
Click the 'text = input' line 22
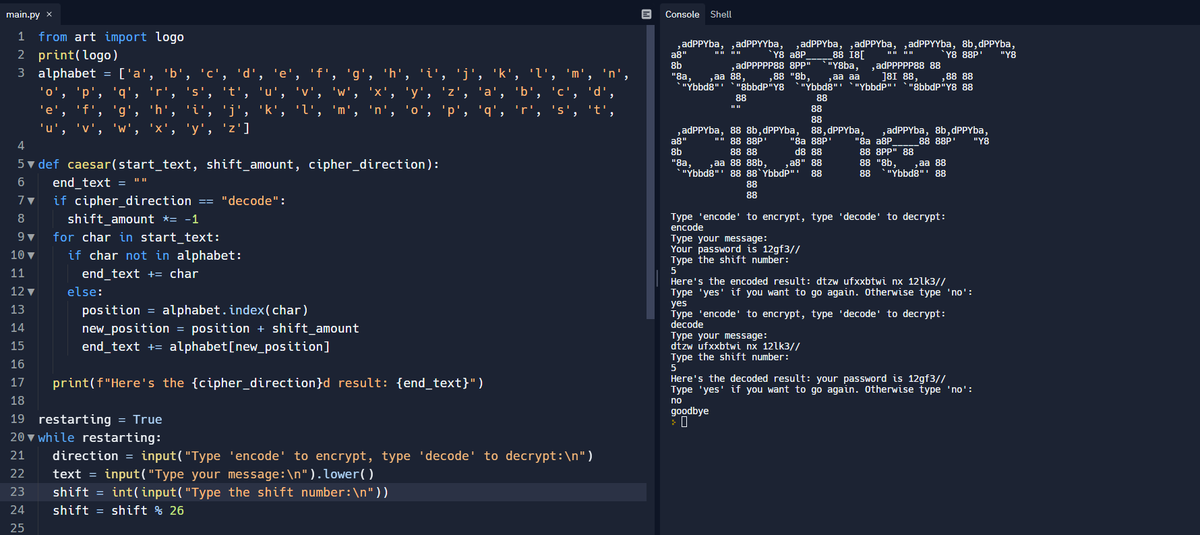click(213, 474)
